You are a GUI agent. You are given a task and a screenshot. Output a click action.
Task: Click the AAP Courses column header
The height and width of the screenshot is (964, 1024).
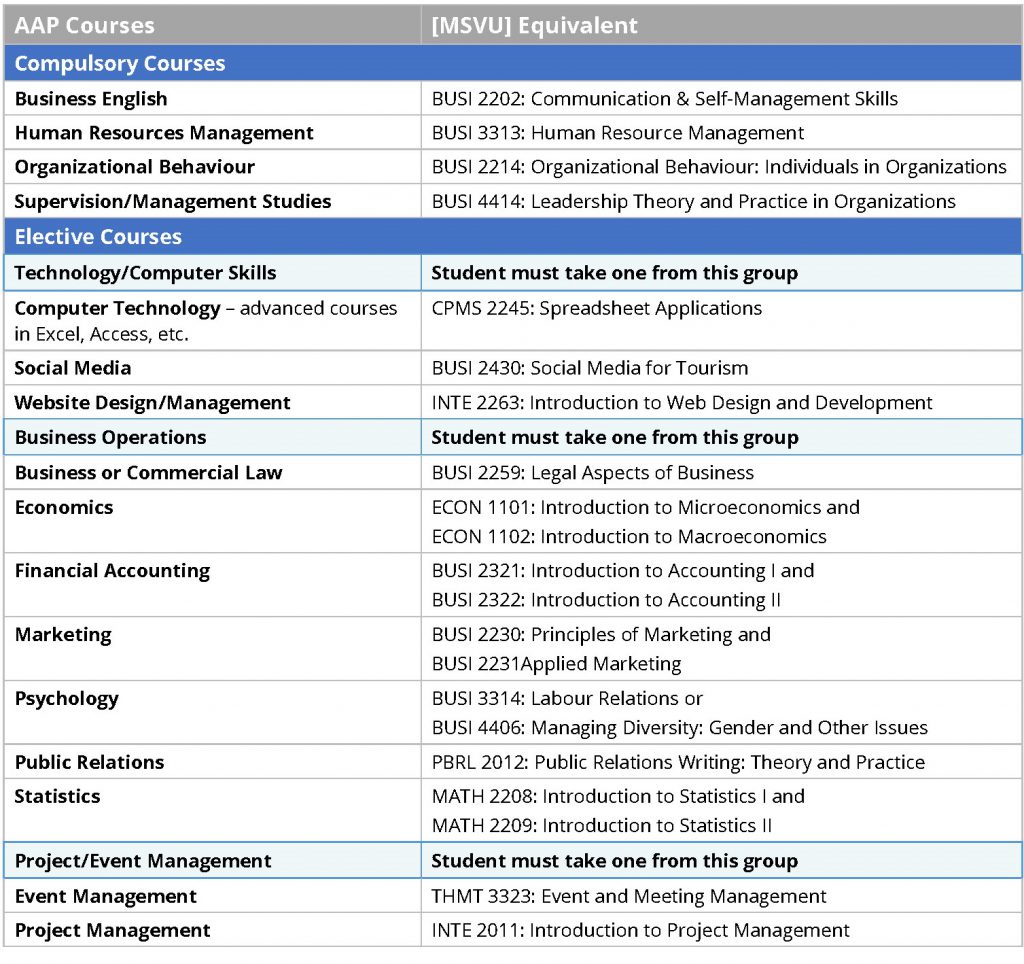[85, 25]
